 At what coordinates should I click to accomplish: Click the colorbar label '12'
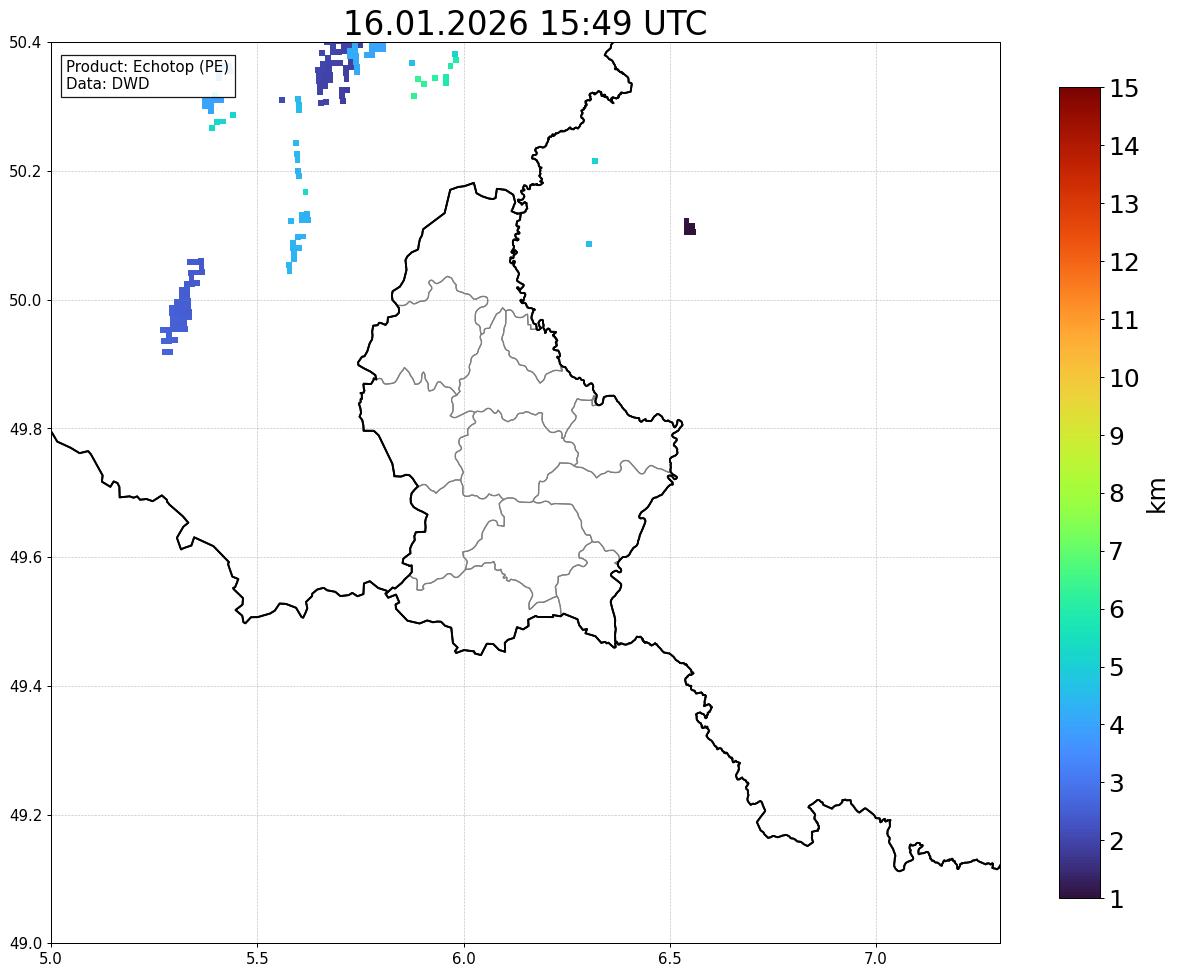(x=1124, y=262)
